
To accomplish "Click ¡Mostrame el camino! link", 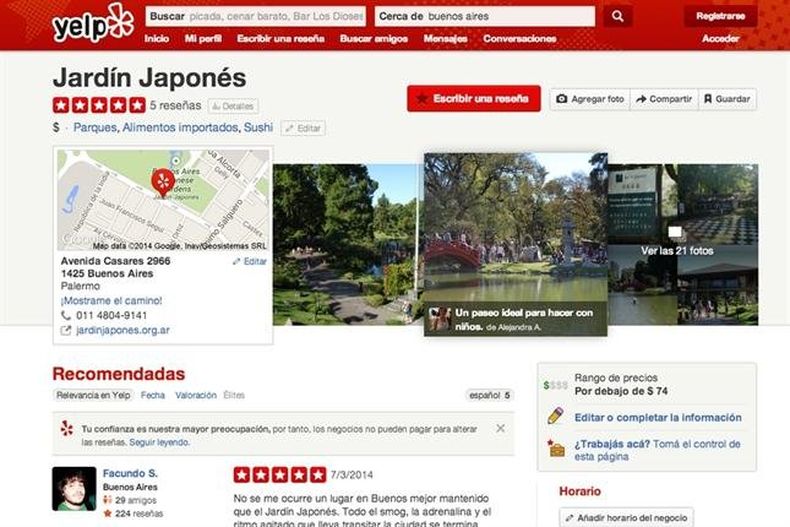I will tap(111, 301).
